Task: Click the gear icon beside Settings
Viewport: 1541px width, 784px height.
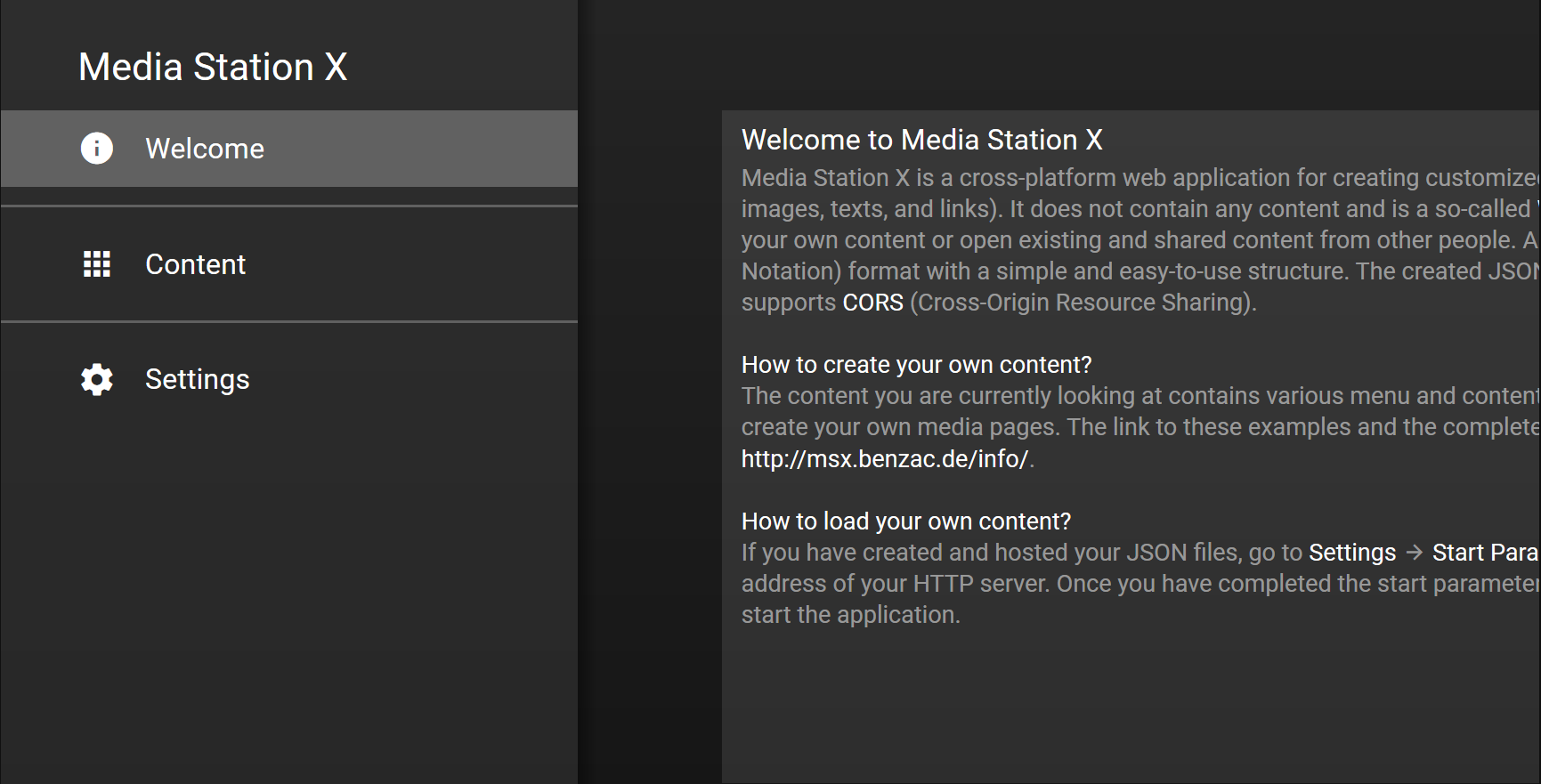Action: [x=97, y=379]
